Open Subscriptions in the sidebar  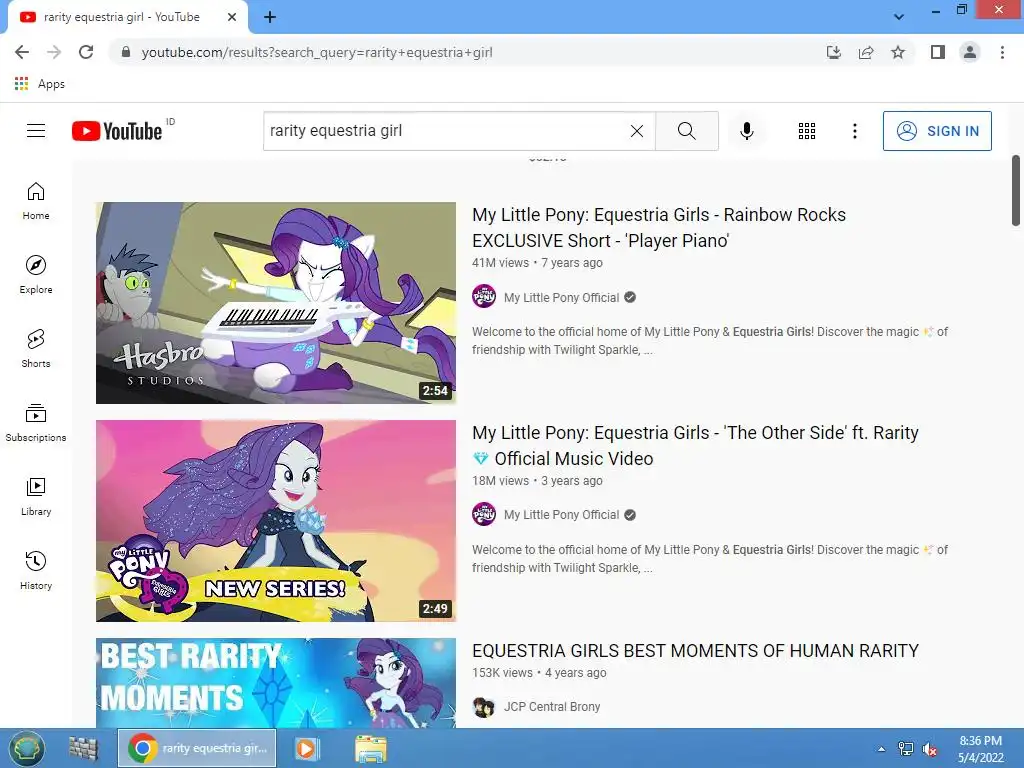click(36, 423)
